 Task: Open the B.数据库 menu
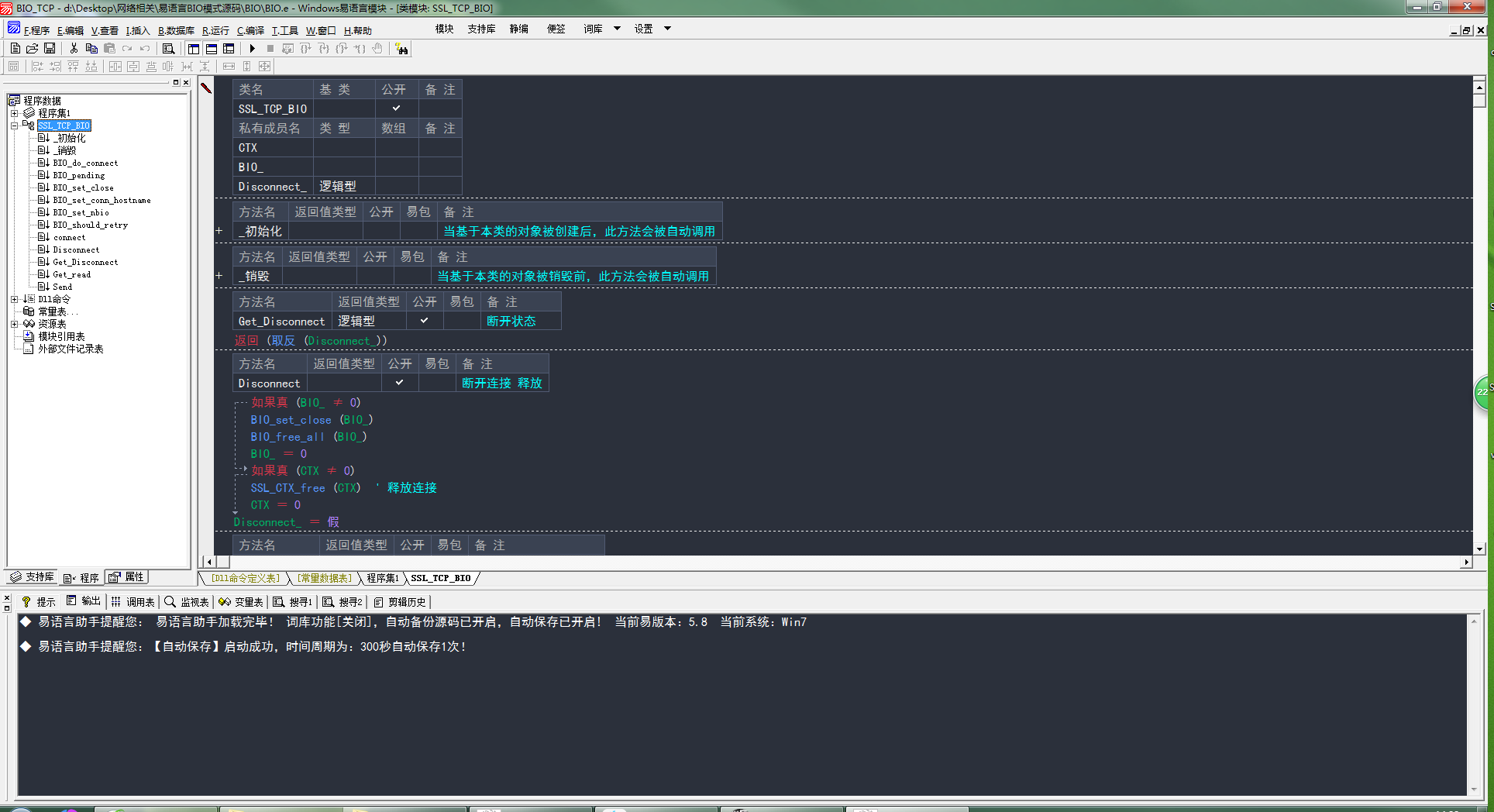click(x=177, y=30)
